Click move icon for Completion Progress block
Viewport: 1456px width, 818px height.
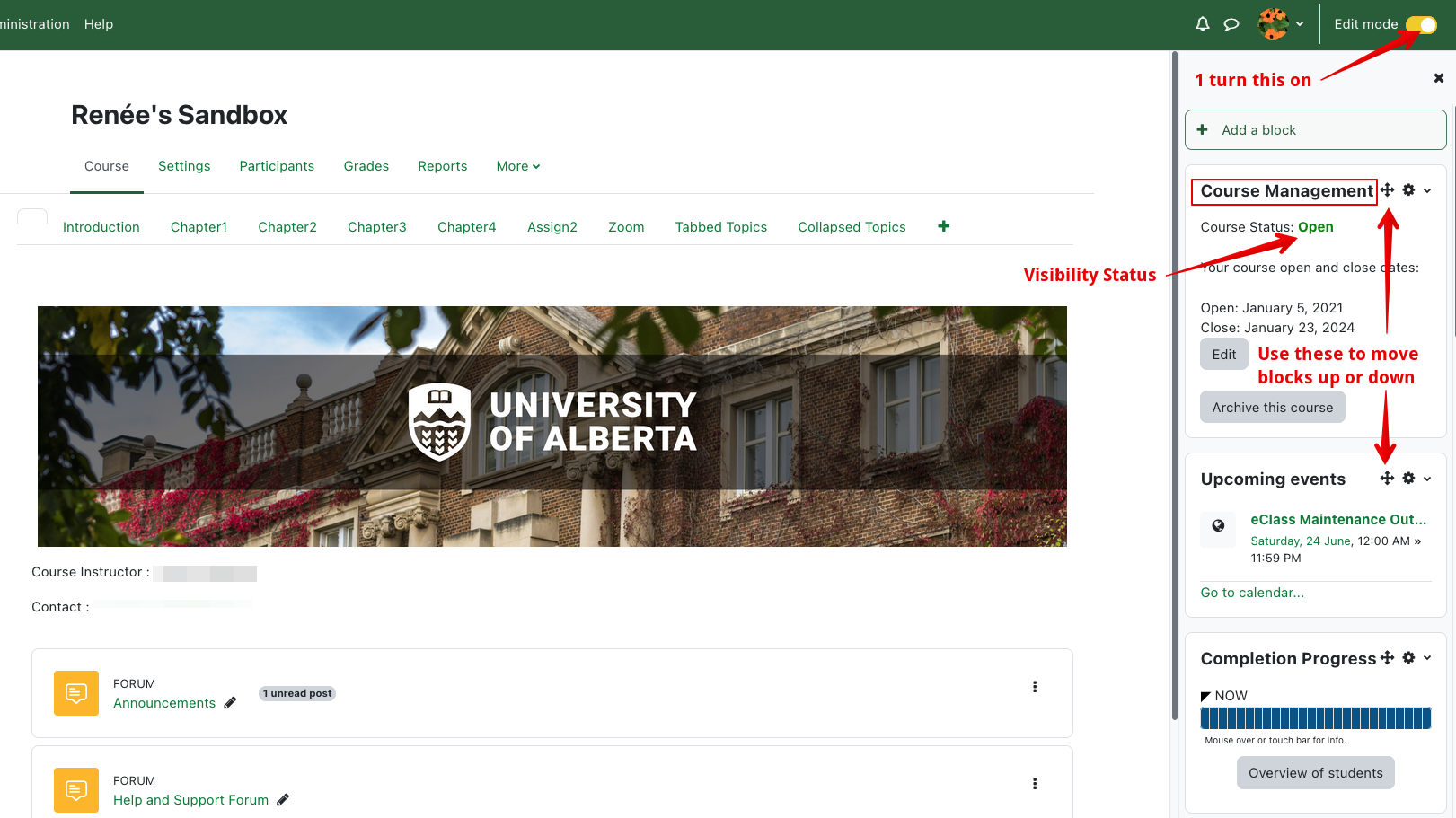1388,658
